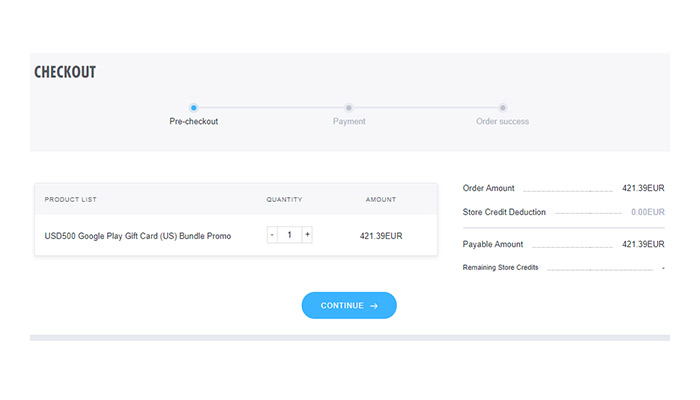This screenshot has width=700, height=400.
Task: Click the product amount 421.39EUR in table
Action: pos(381,236)
